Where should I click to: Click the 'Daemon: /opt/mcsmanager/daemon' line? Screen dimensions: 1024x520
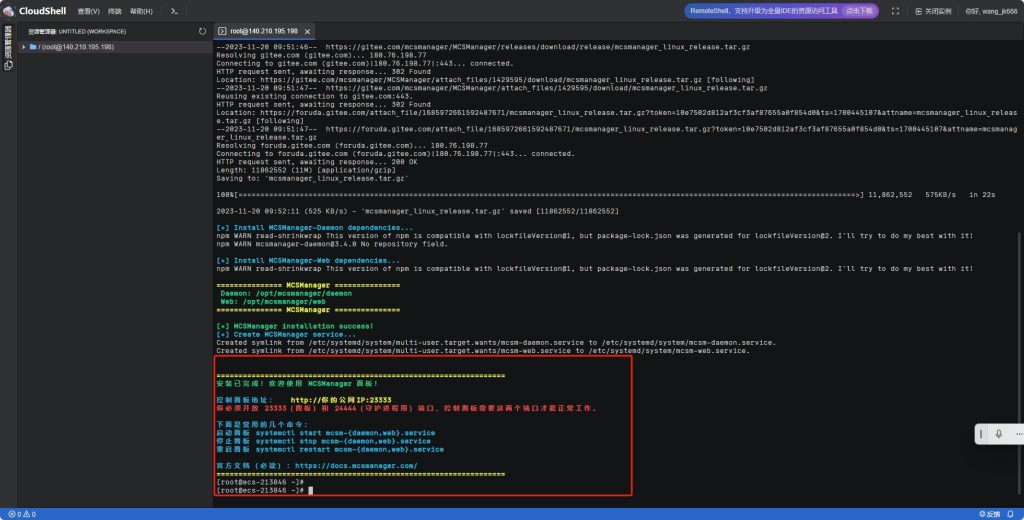(x=286, y=293)
